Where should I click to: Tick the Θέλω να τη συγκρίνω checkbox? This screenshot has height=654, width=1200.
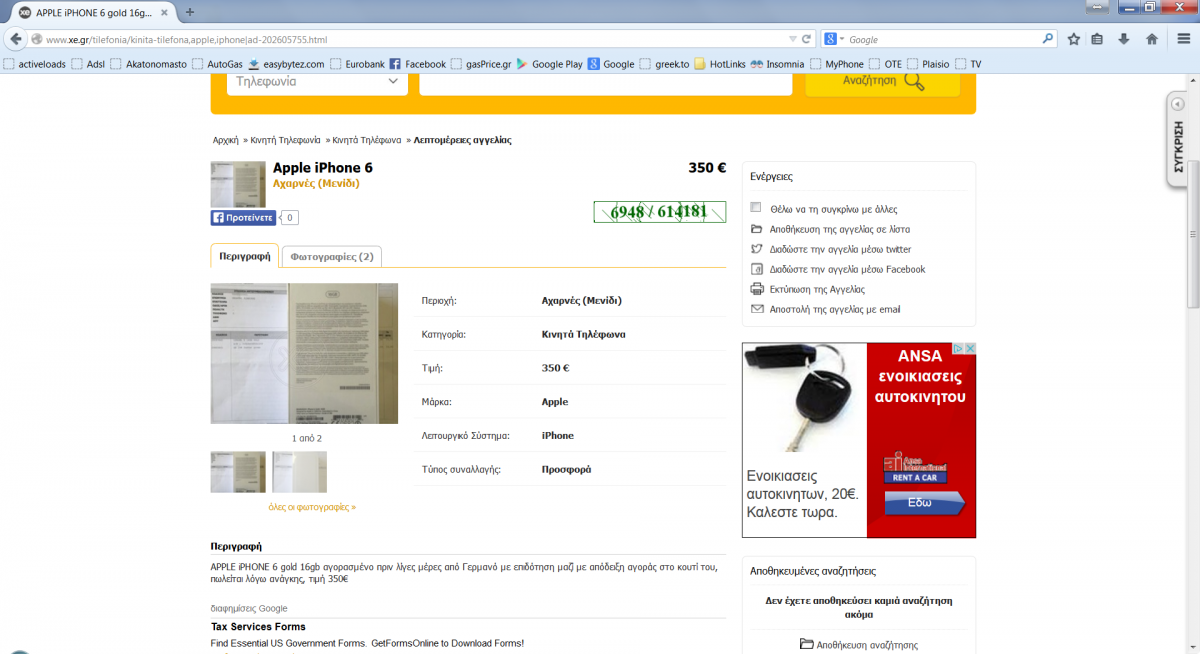click(x=756, y=208)
